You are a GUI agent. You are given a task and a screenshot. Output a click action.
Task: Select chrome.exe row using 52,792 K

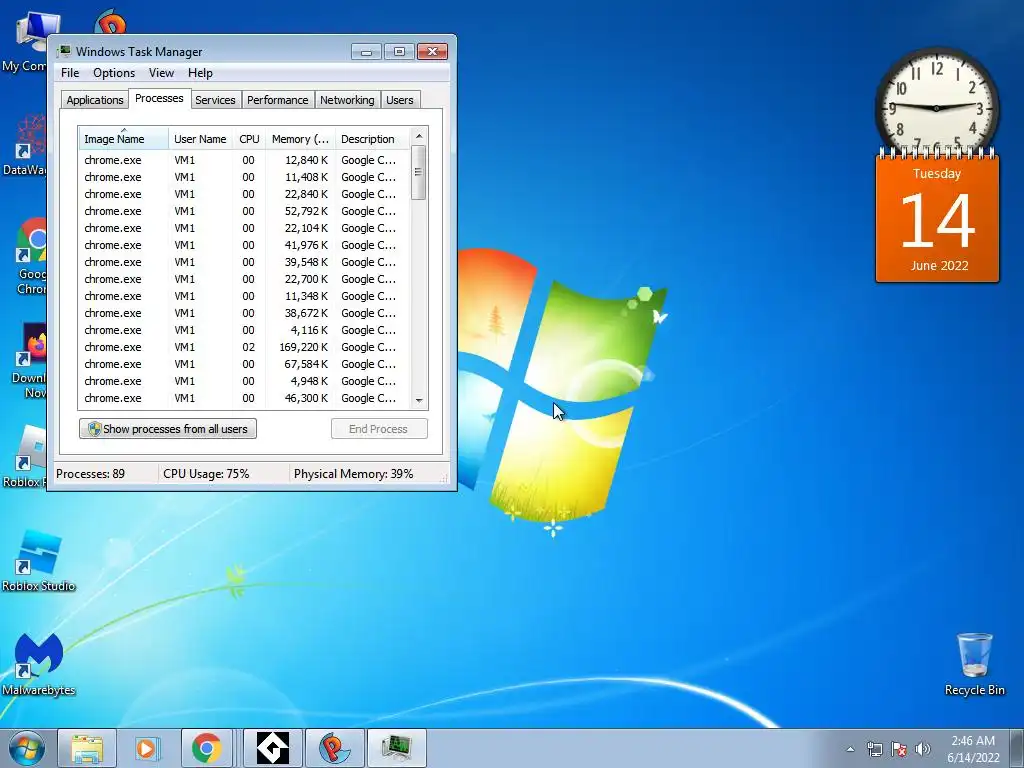[x=244, y=211]
